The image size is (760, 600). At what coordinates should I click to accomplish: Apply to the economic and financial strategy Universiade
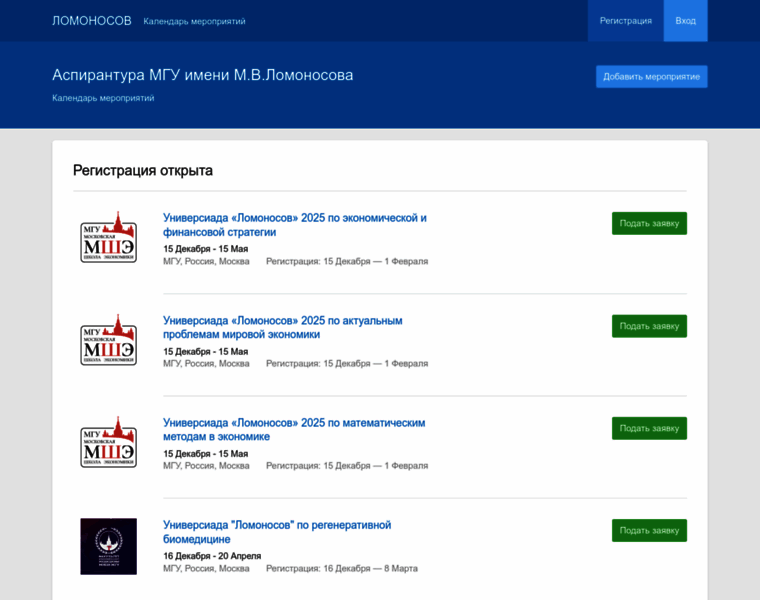[649, 223]
